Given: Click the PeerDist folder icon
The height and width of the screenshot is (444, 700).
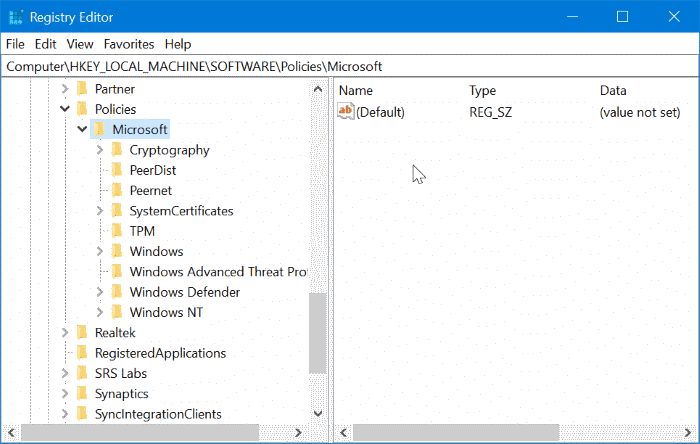Looking at the screenshot, I should pyautogui.click(x=117, y=170).
